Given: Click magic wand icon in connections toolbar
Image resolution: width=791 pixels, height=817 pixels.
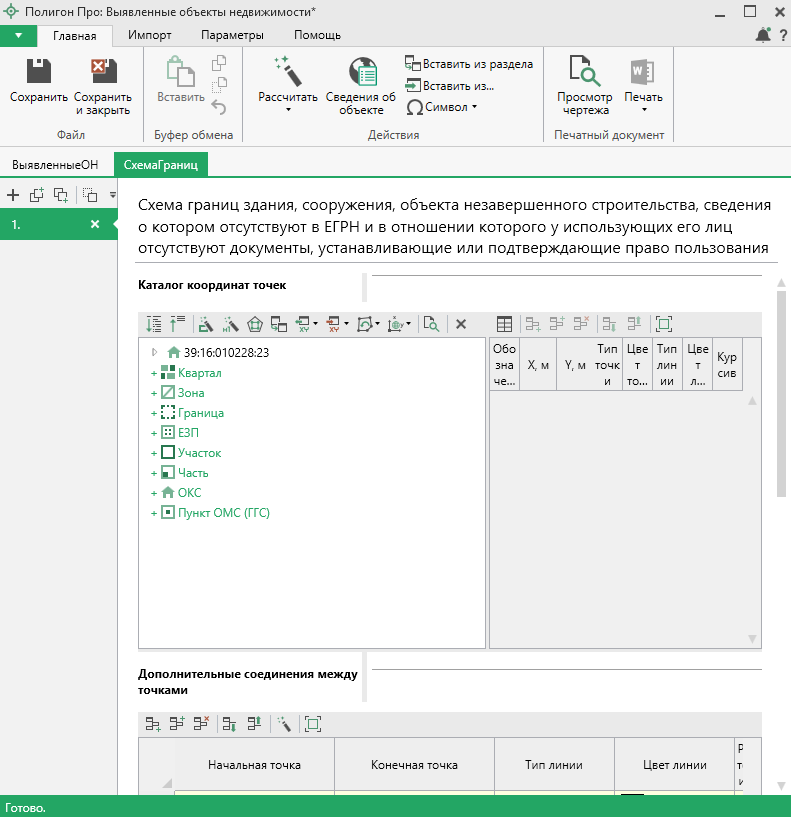Looking at the screenshot, I should click(x=284, y=724).
